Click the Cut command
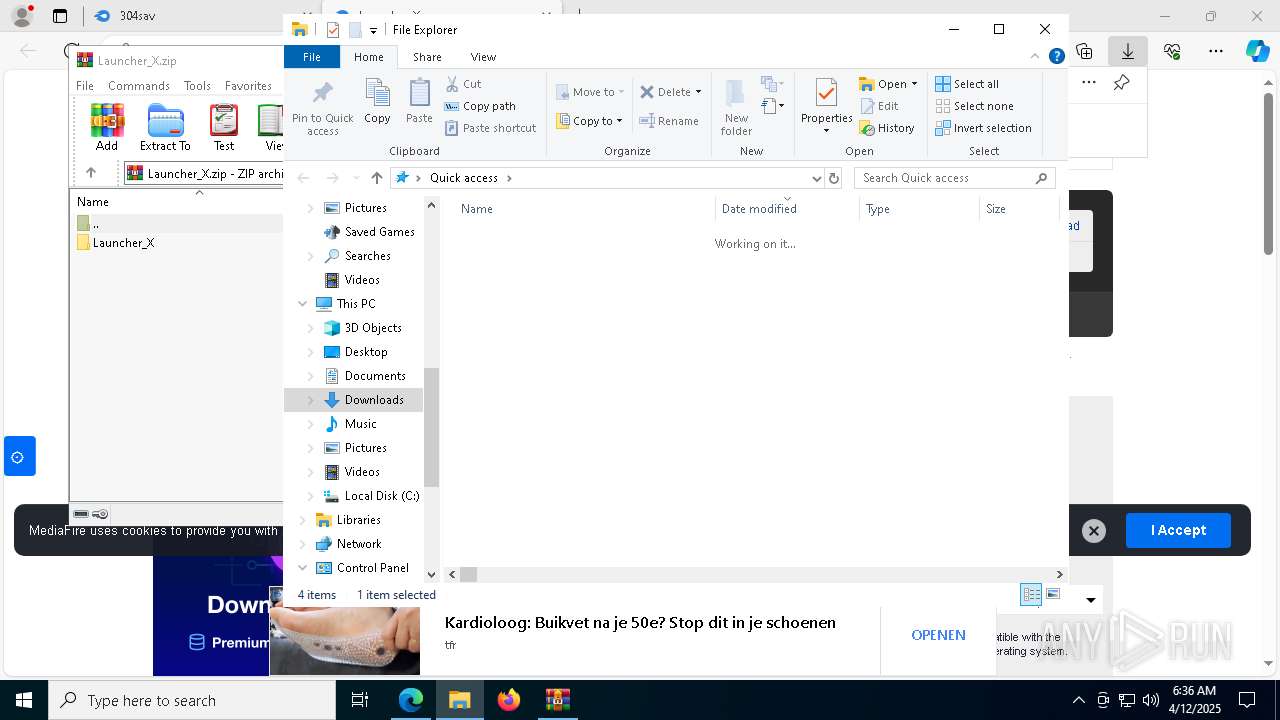The image size is (1280, 720). (x=463, y=84)
